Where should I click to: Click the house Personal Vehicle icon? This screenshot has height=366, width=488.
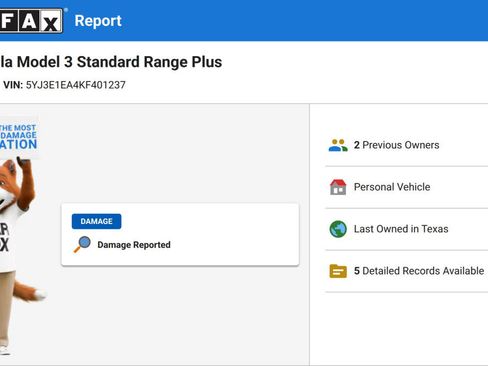[x=338, y=187]
